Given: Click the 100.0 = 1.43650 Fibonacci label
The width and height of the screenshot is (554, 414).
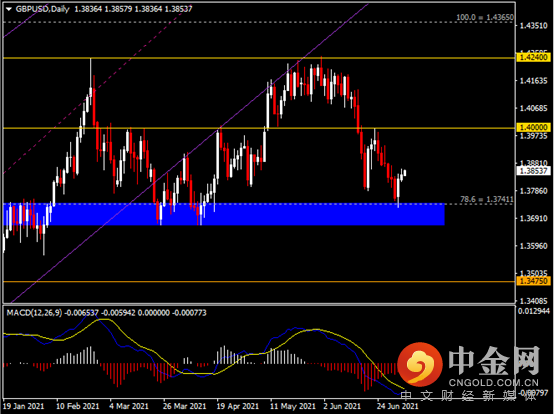Looking at the screenshot, I should (x=484, y=17).
